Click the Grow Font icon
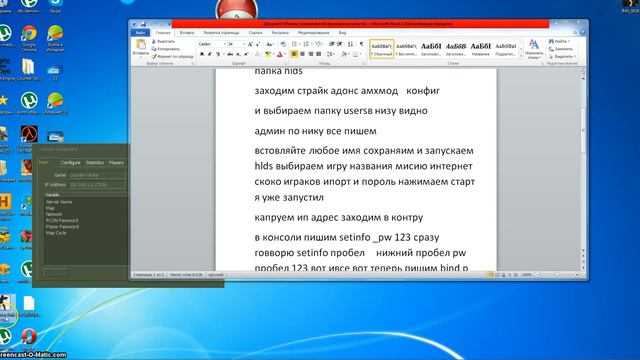The height and width of the screenshot is (360, 640). pyautogui.click(x=250, y=44)
